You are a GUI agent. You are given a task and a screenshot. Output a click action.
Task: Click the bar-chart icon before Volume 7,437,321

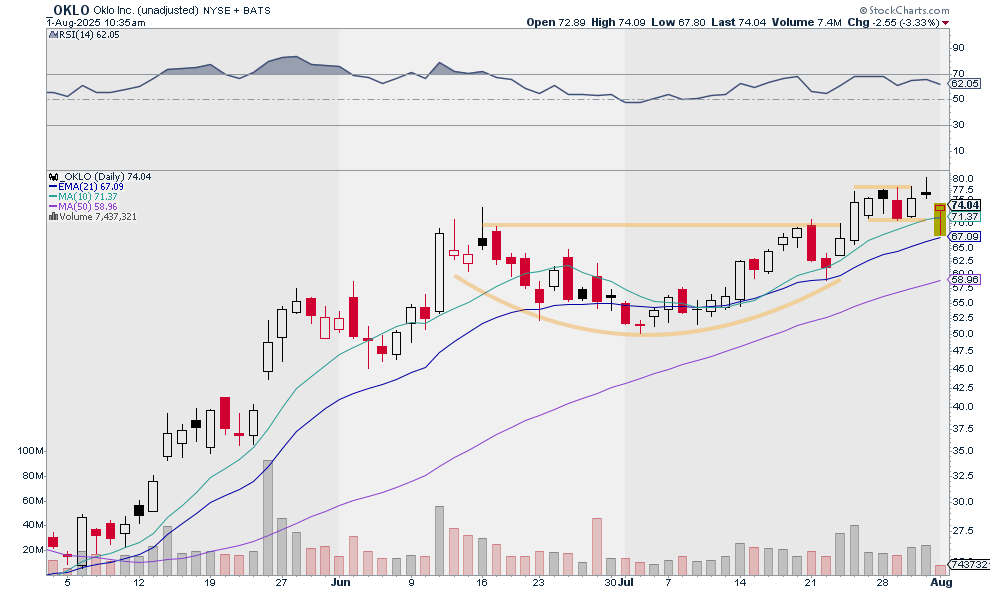[53, 217]
